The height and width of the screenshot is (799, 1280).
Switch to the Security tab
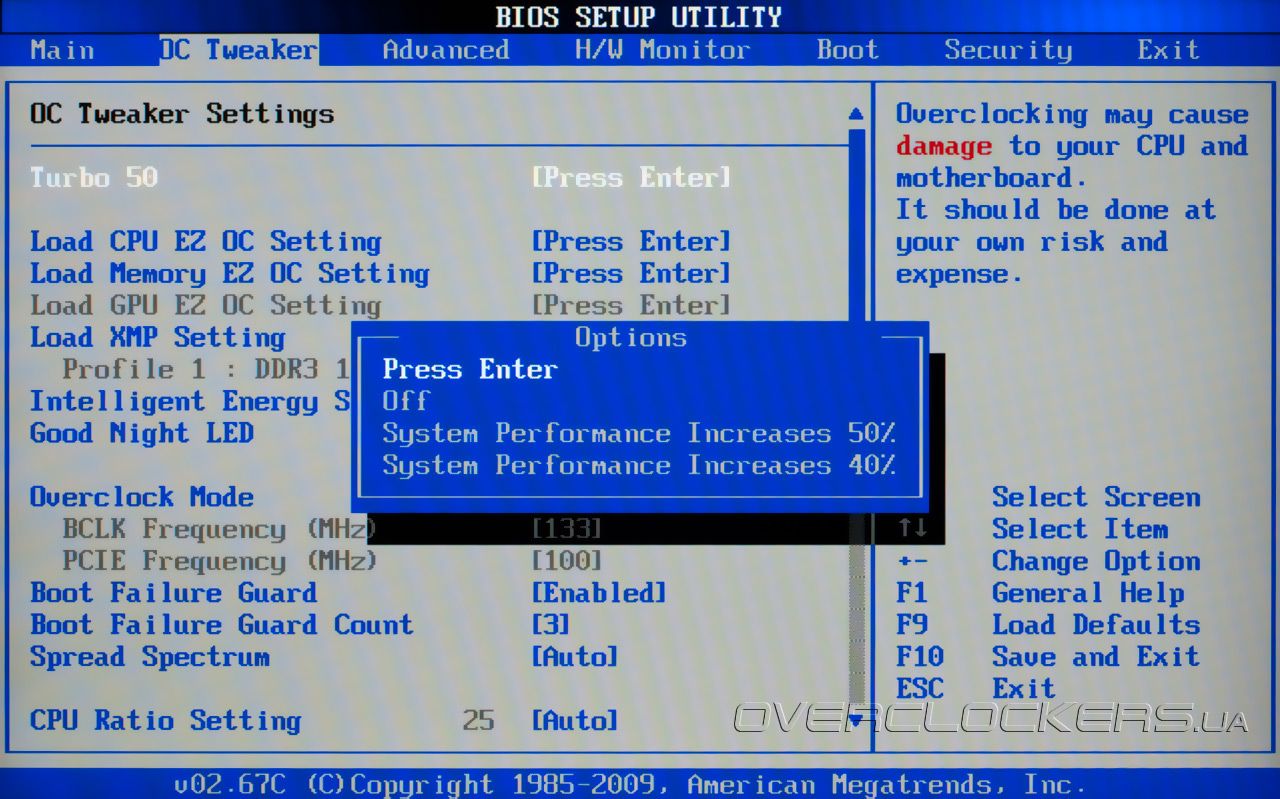(1008, 50)
